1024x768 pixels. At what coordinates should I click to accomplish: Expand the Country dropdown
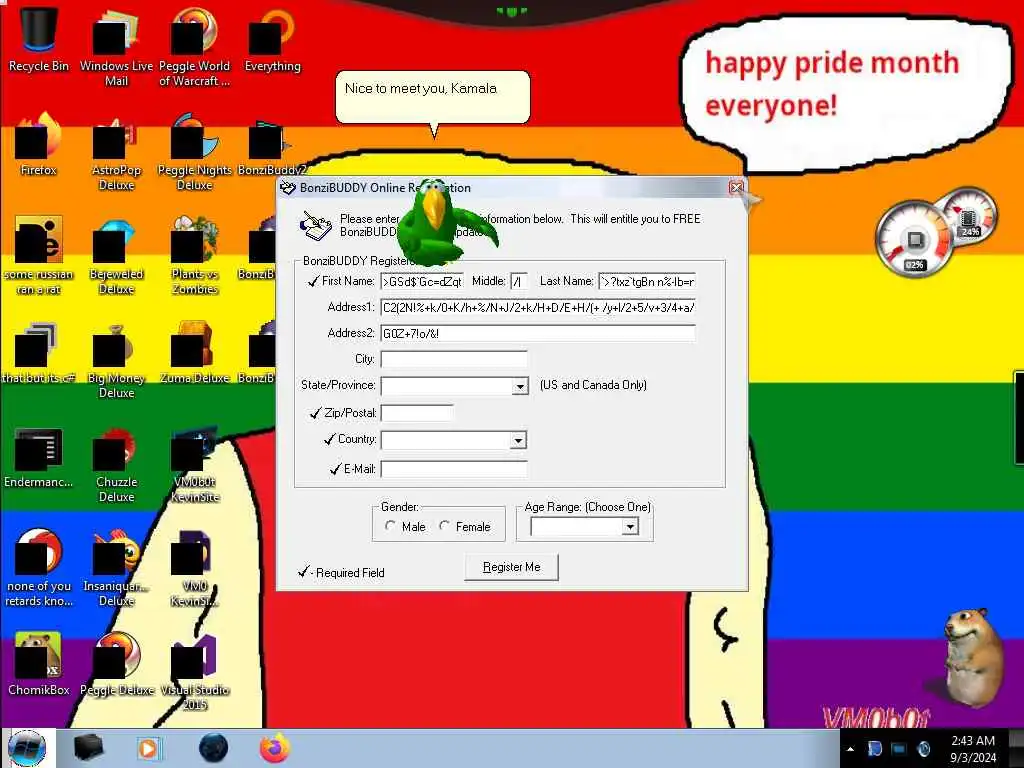point(518,440)
